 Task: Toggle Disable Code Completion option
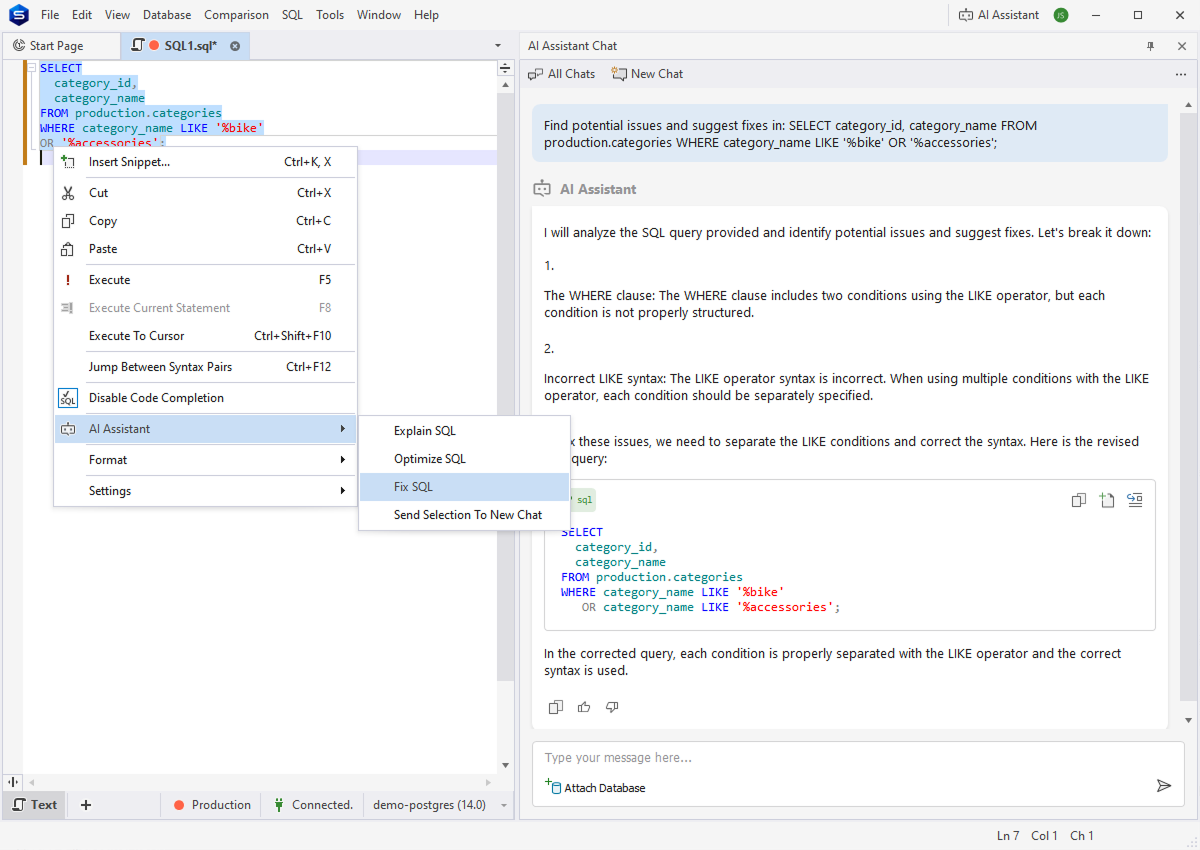click(x=156, y=398)
